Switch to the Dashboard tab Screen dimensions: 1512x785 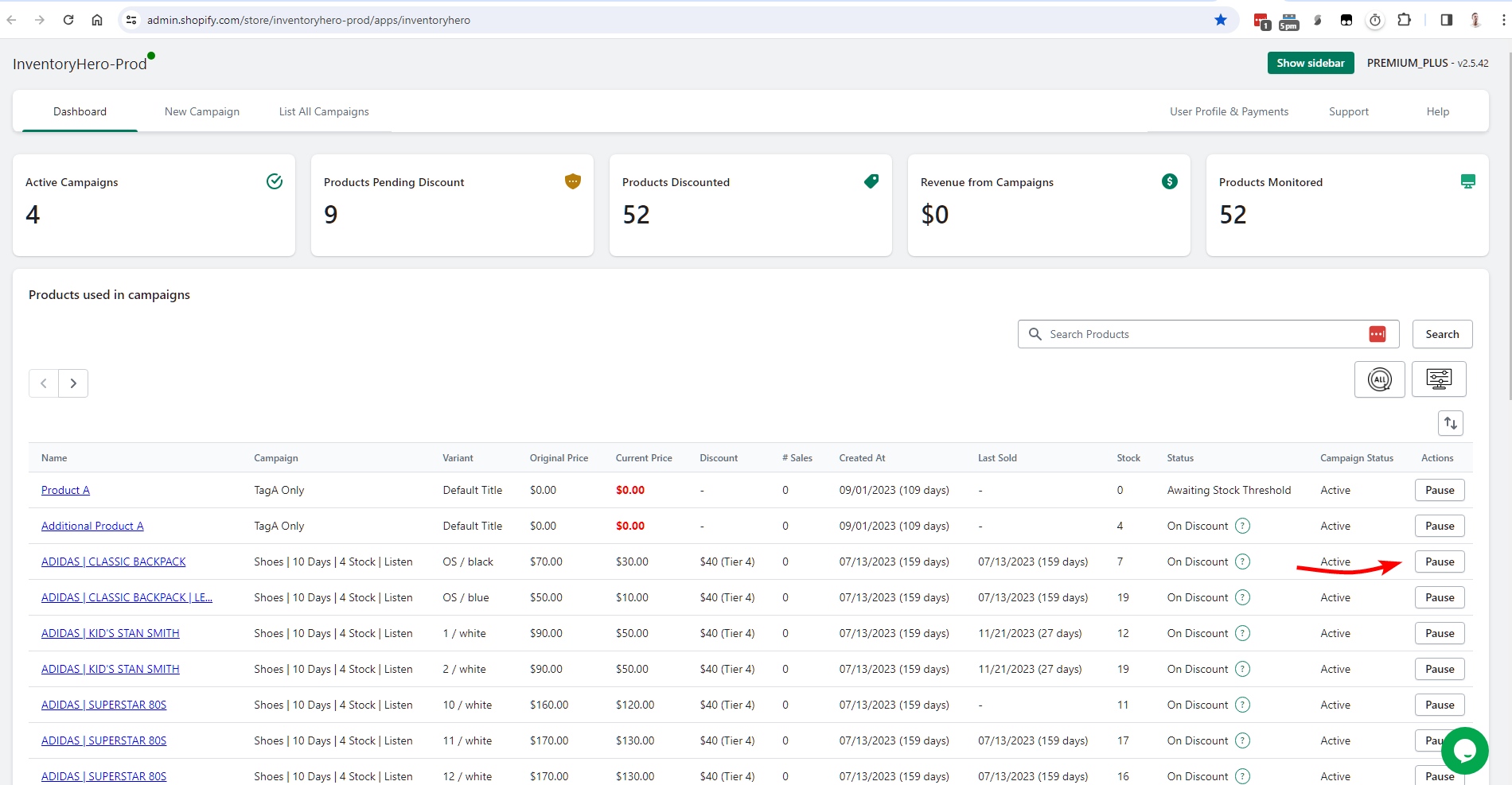(80, 111)
